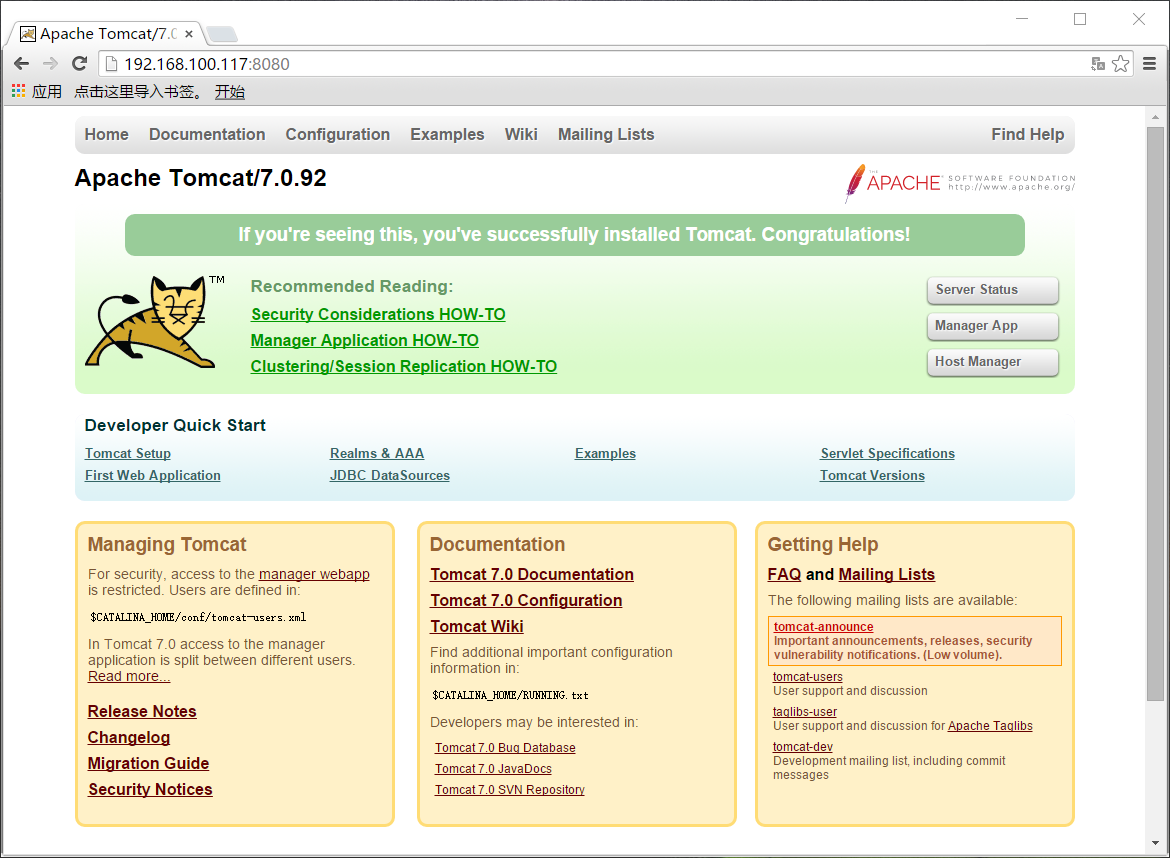
Task: Click the Apache Tomcat/7.0.92 heading
Action: coord(201,178)
